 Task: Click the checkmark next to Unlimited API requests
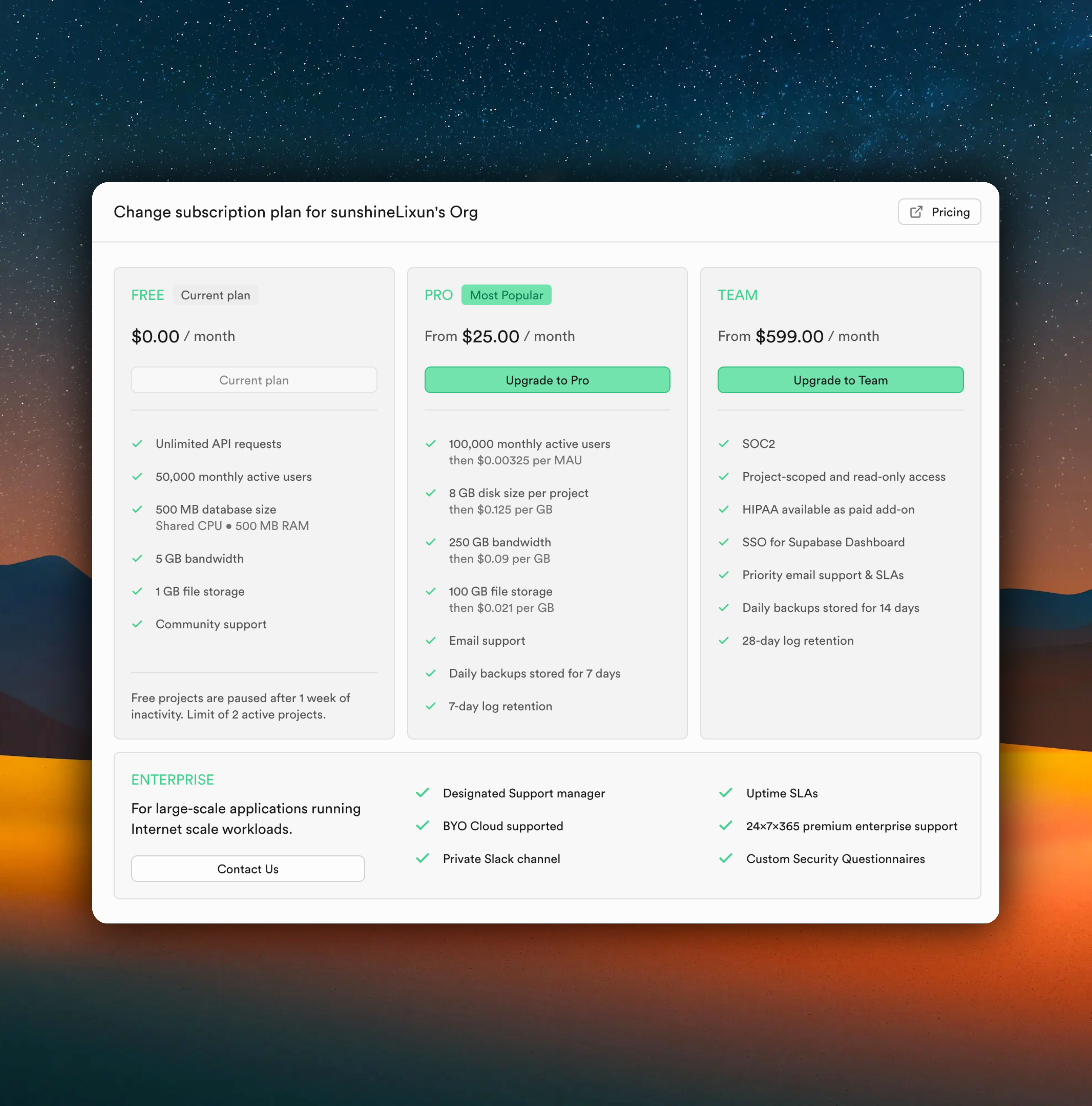click(137, 444)
